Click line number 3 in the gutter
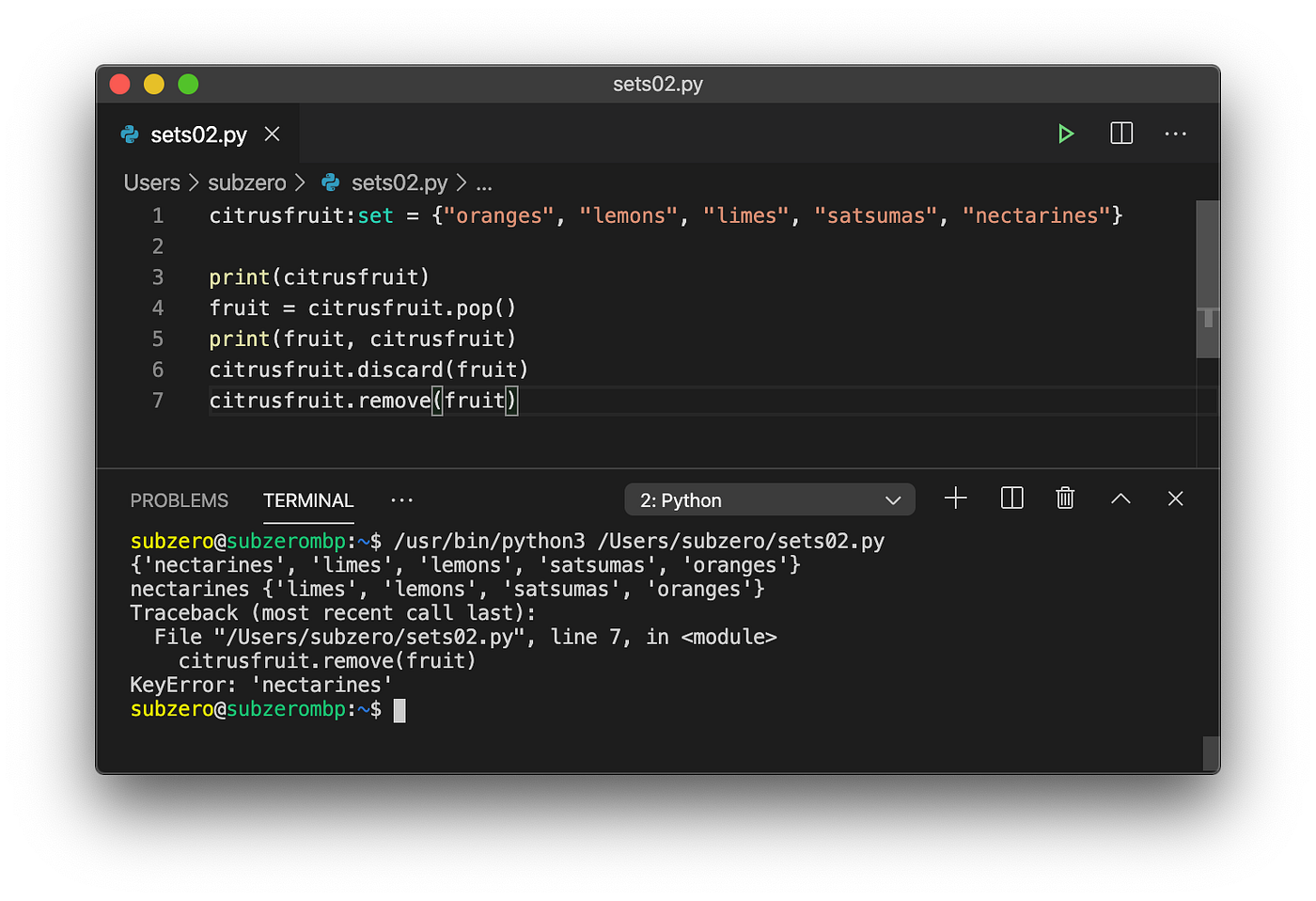The height and width of the screenshot is (901, 1316). [x=158, y=277]
